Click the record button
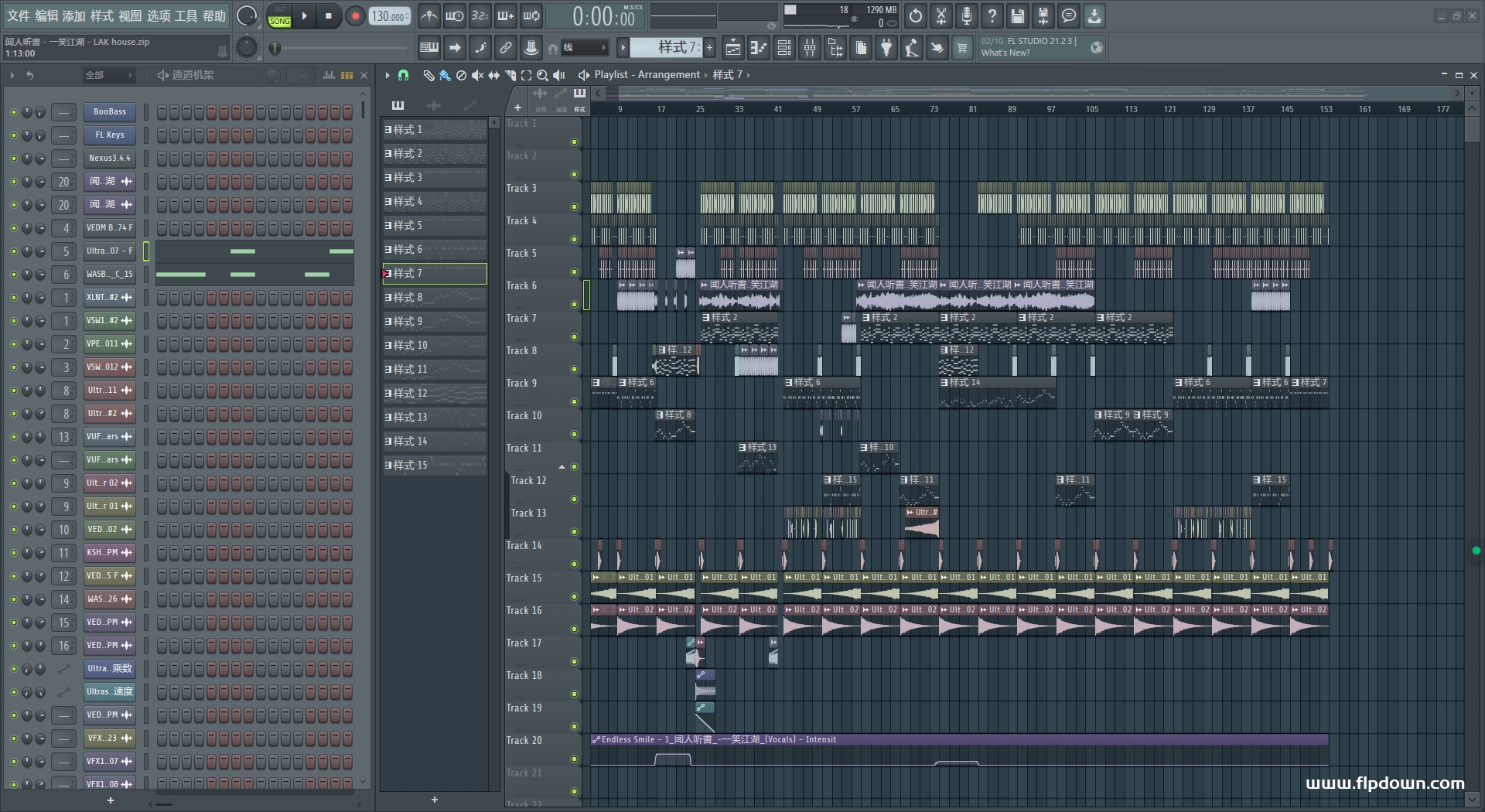The width and height of the screenshot is (1485, 812). [x=355, y=15]
